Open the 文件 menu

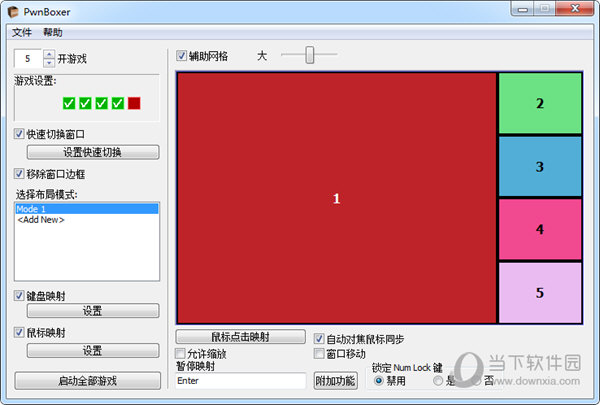22,32
